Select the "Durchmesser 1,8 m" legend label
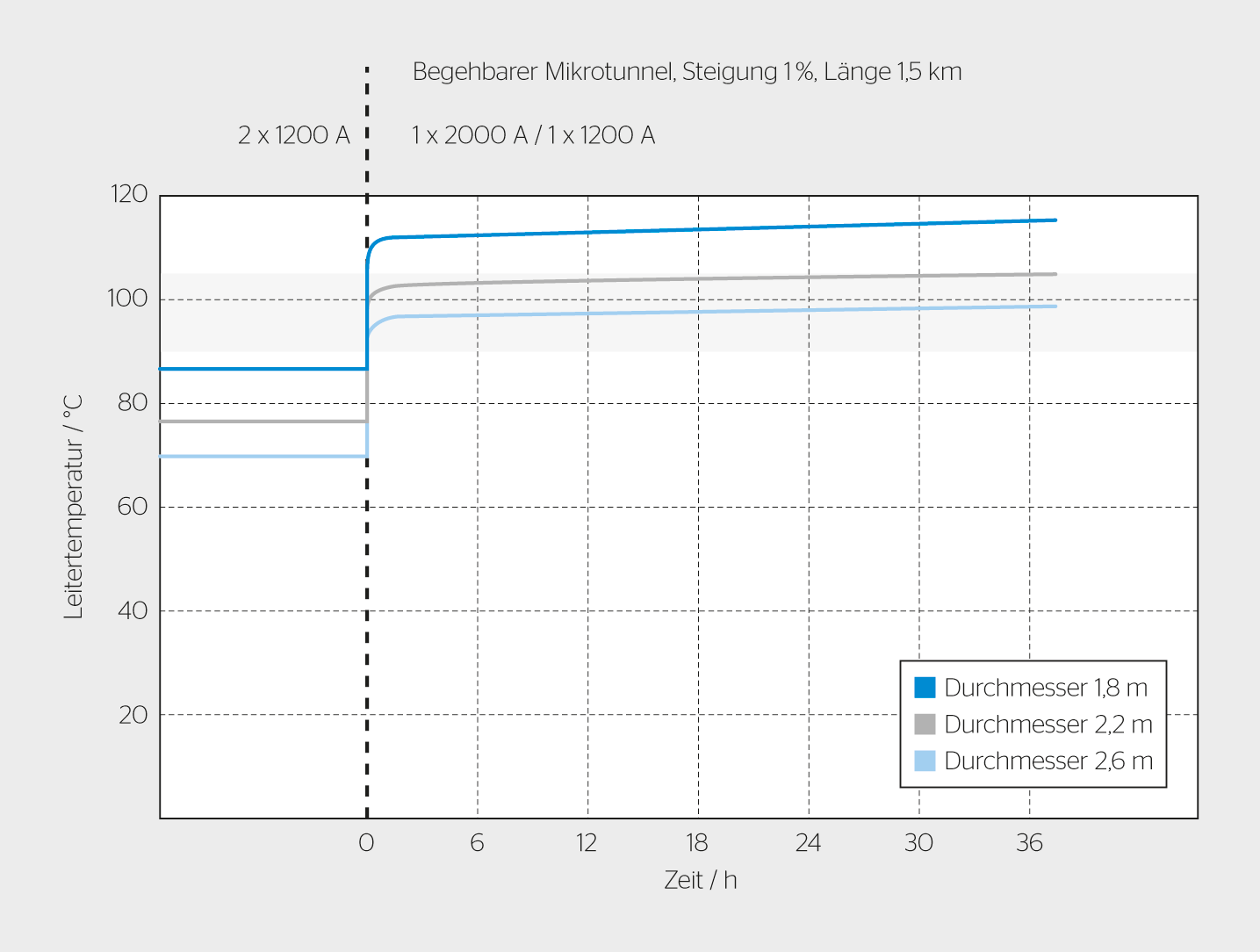 click(x=1046, y=688)
